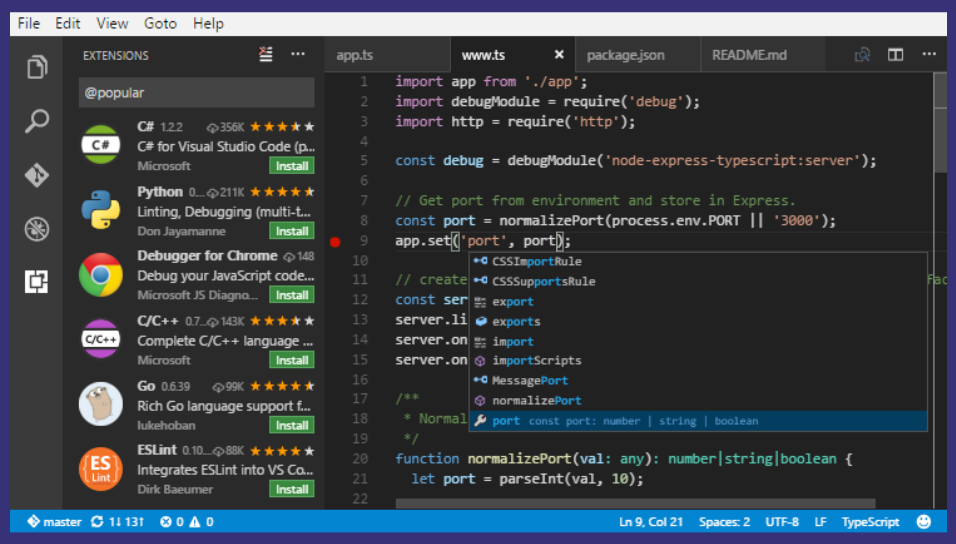Open errors and warnings count
956x544 pixels.
[187, 521]
